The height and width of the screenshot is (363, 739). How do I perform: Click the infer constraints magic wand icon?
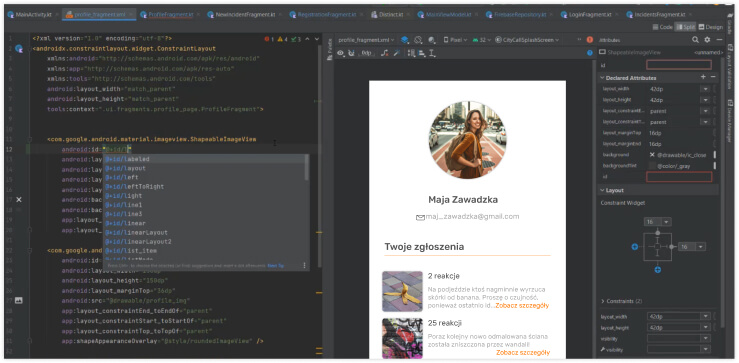[396, 53]
